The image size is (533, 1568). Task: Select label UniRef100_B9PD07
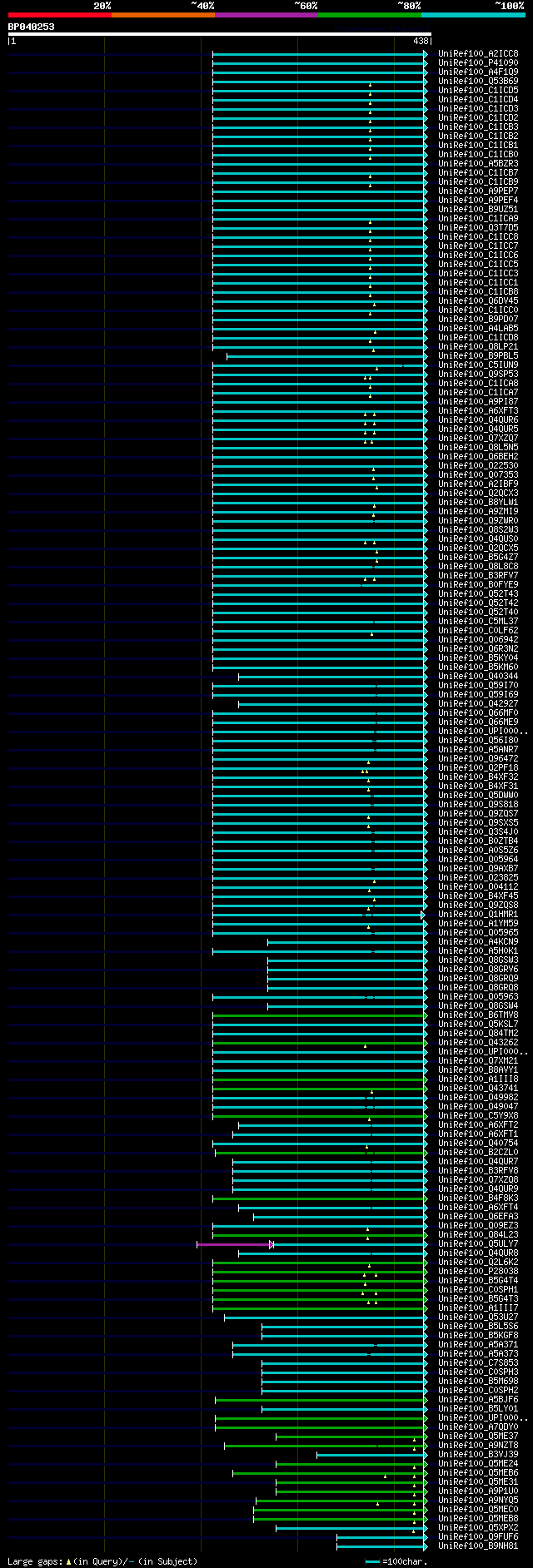coord(478,319)
